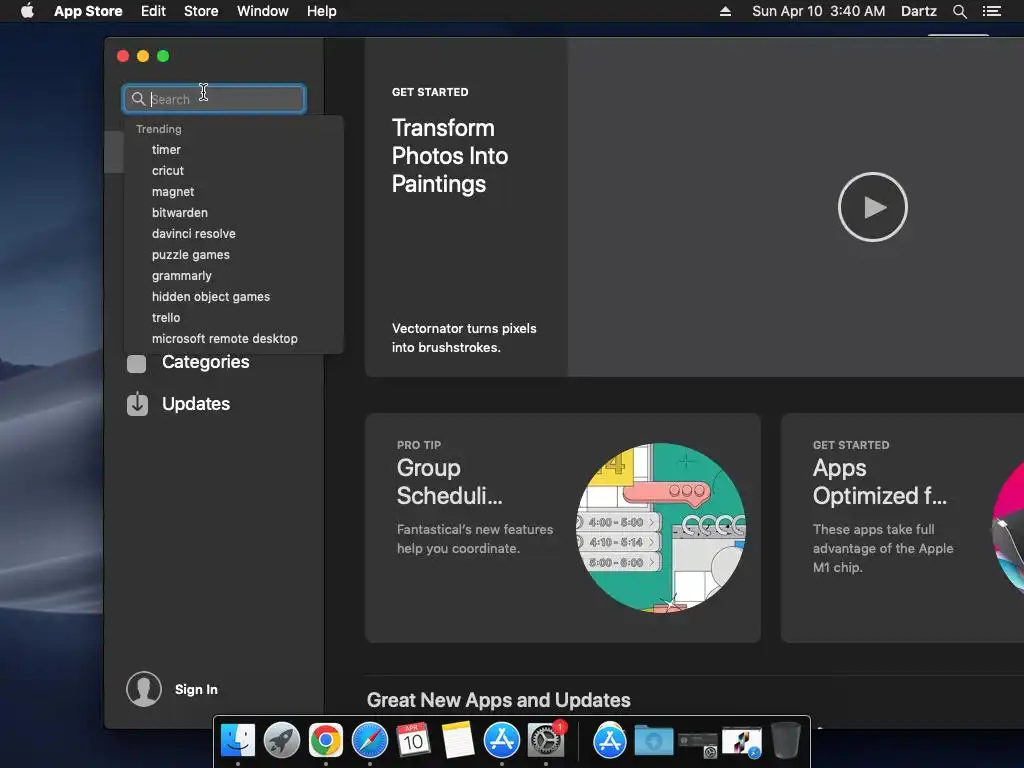Click the App Store icon with running dot

click(502, 740)
